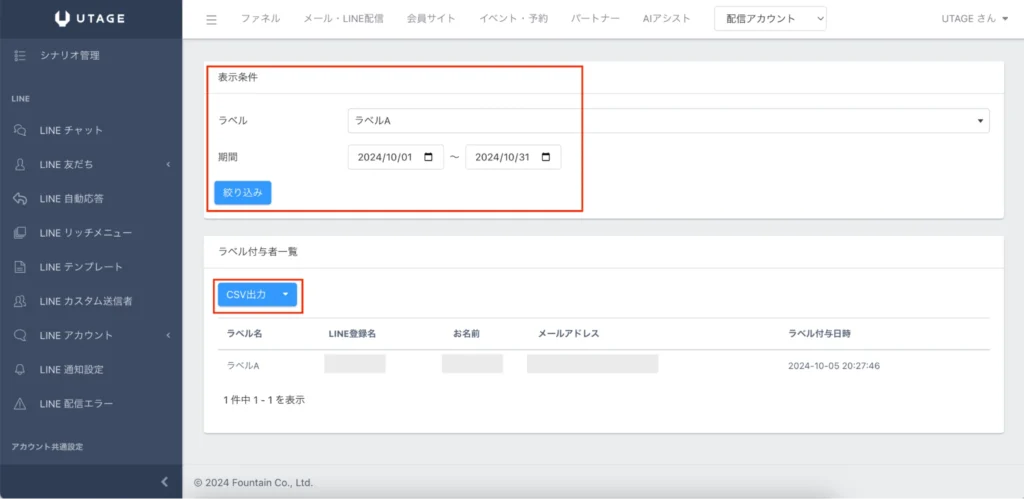Click the LINE 配信エラー warning triangle icon

20,404
